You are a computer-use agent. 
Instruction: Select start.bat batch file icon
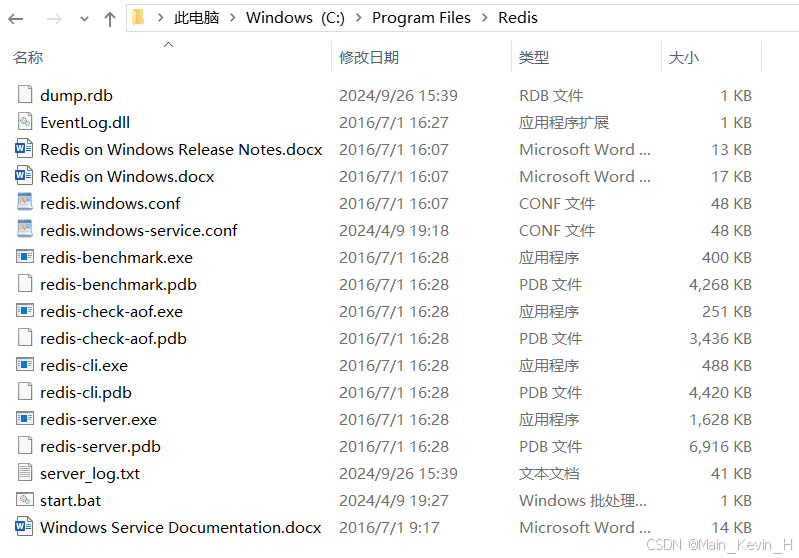pos(25,499)
